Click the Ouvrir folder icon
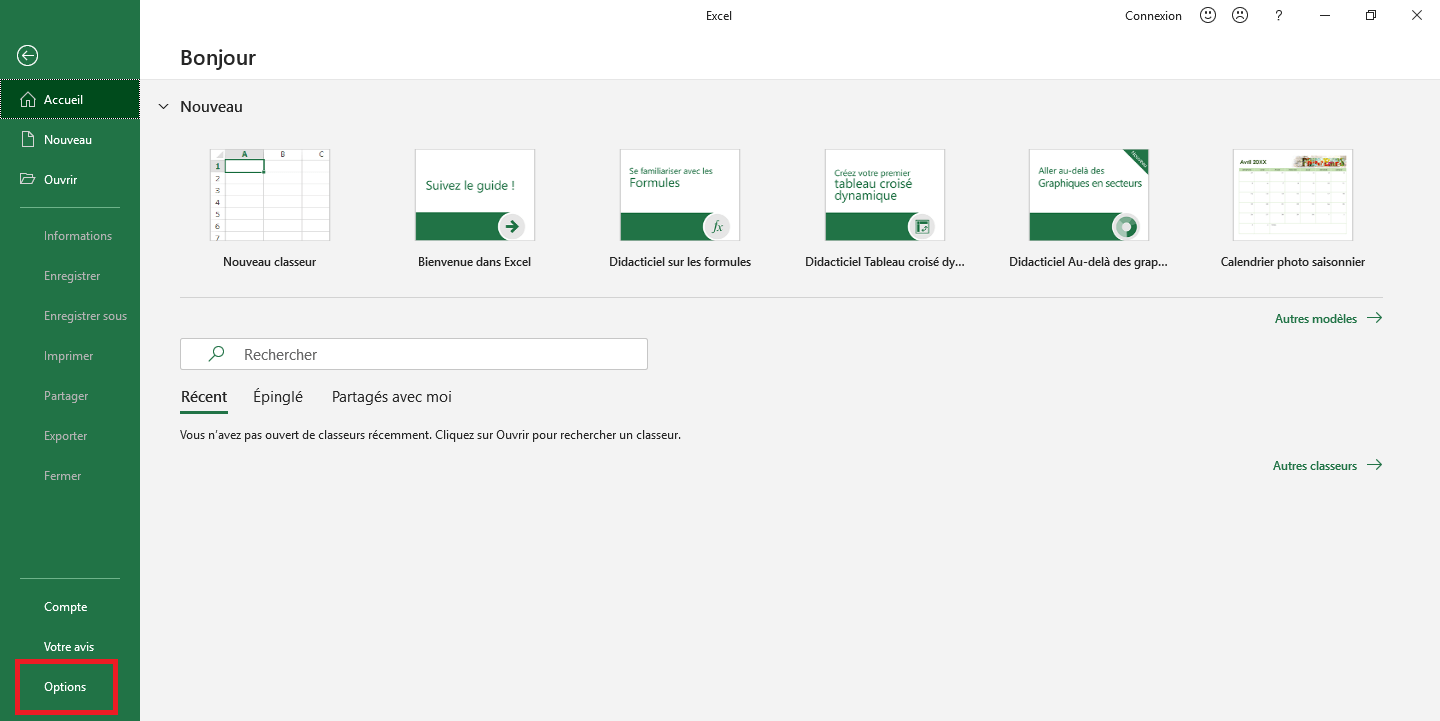The image size is (1440, 721). 28,180
